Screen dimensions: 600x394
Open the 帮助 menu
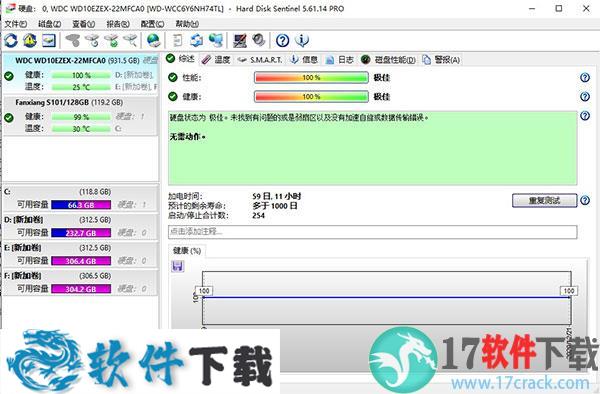click(187, 24)
